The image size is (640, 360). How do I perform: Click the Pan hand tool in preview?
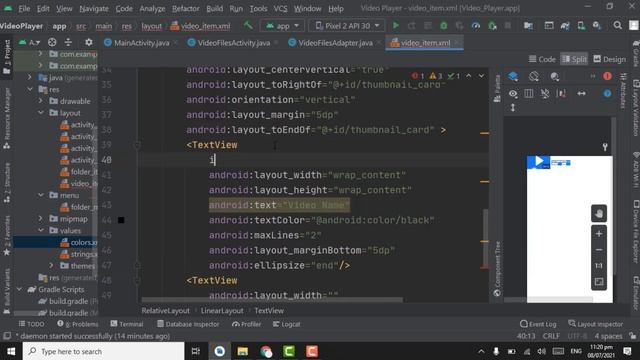point(599,213)
